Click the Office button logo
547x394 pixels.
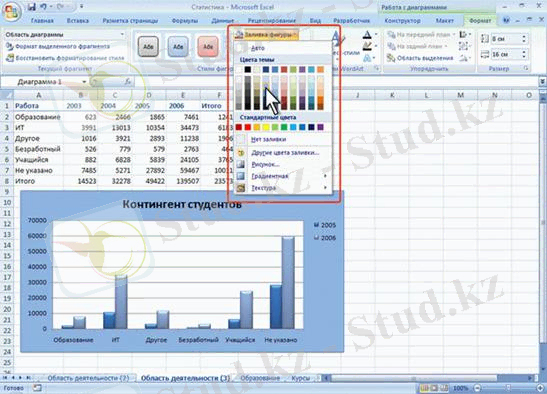pos(12,11)
